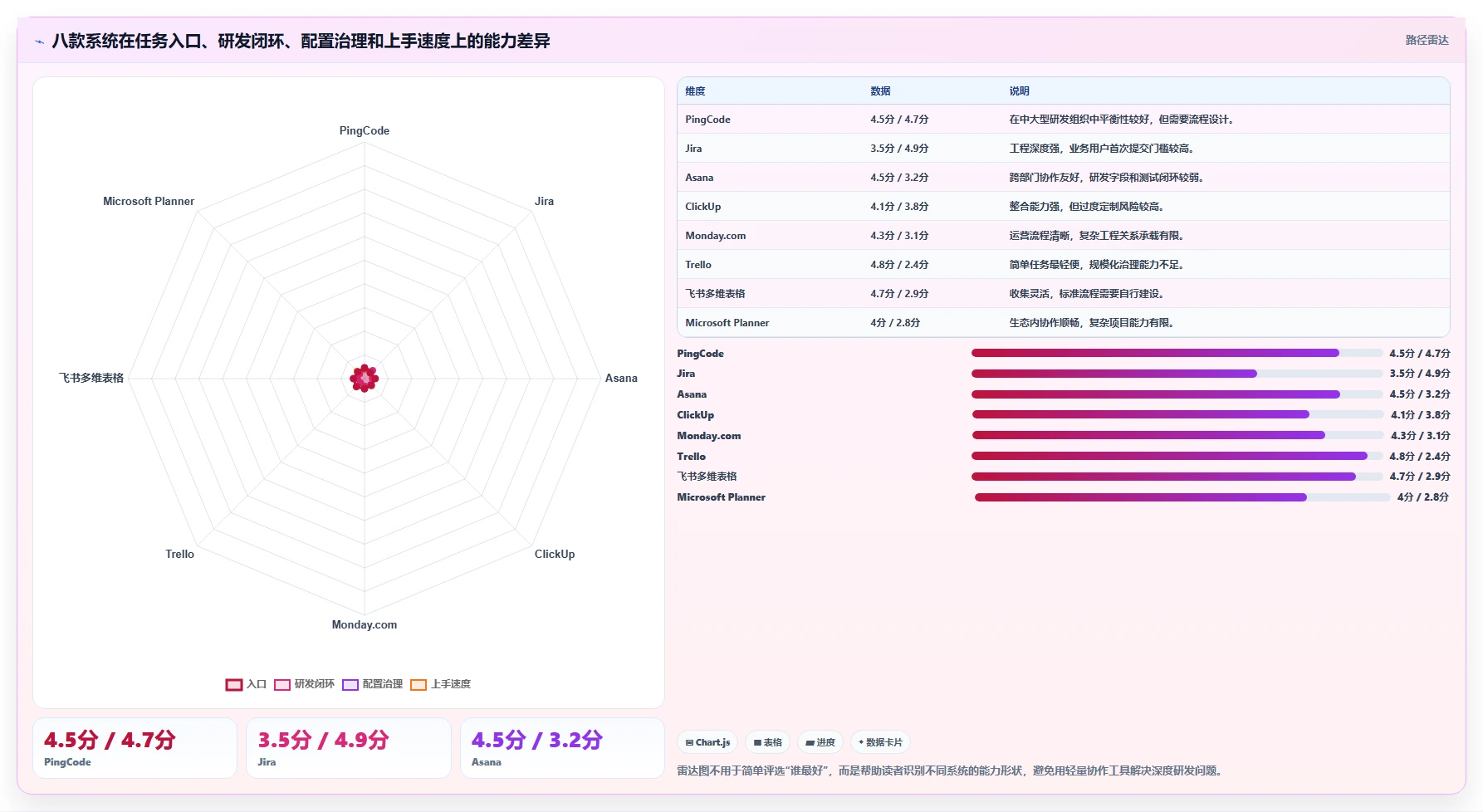Click the Microsoft Planner radar axis label

(x=149, y=201)
